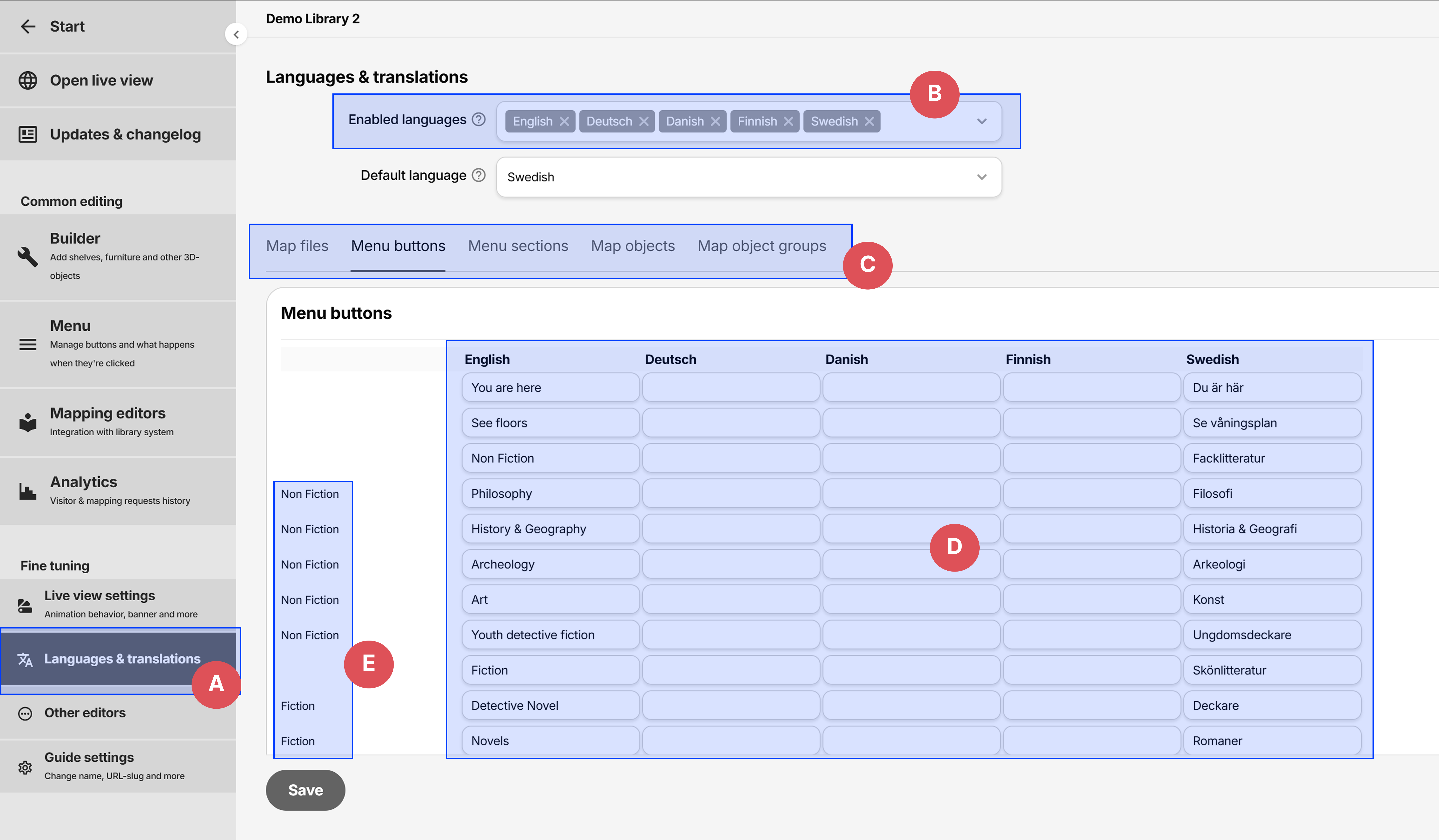Viewport: 1439px width, 840px height.
Task: Click the Save button
Action: click(305, 790)
